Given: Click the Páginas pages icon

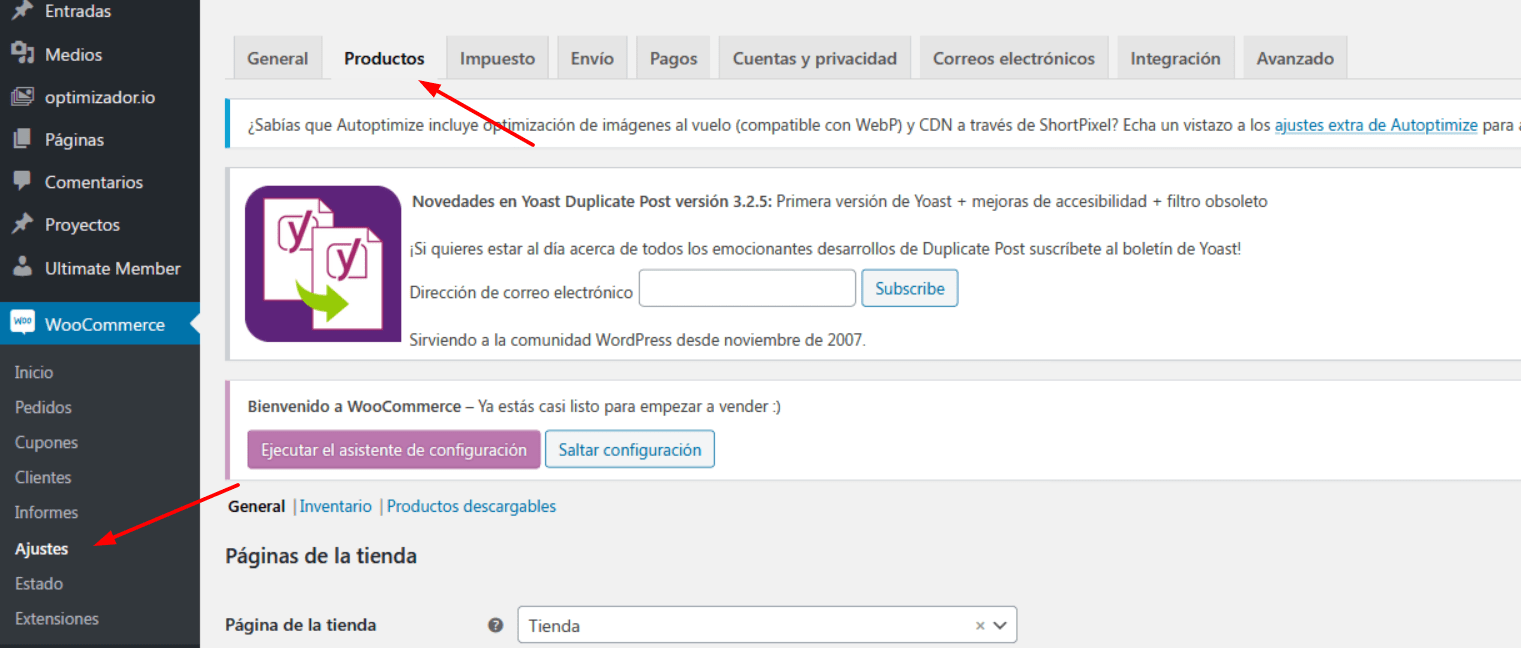Looking at the screenshot, I should [22, 140].
